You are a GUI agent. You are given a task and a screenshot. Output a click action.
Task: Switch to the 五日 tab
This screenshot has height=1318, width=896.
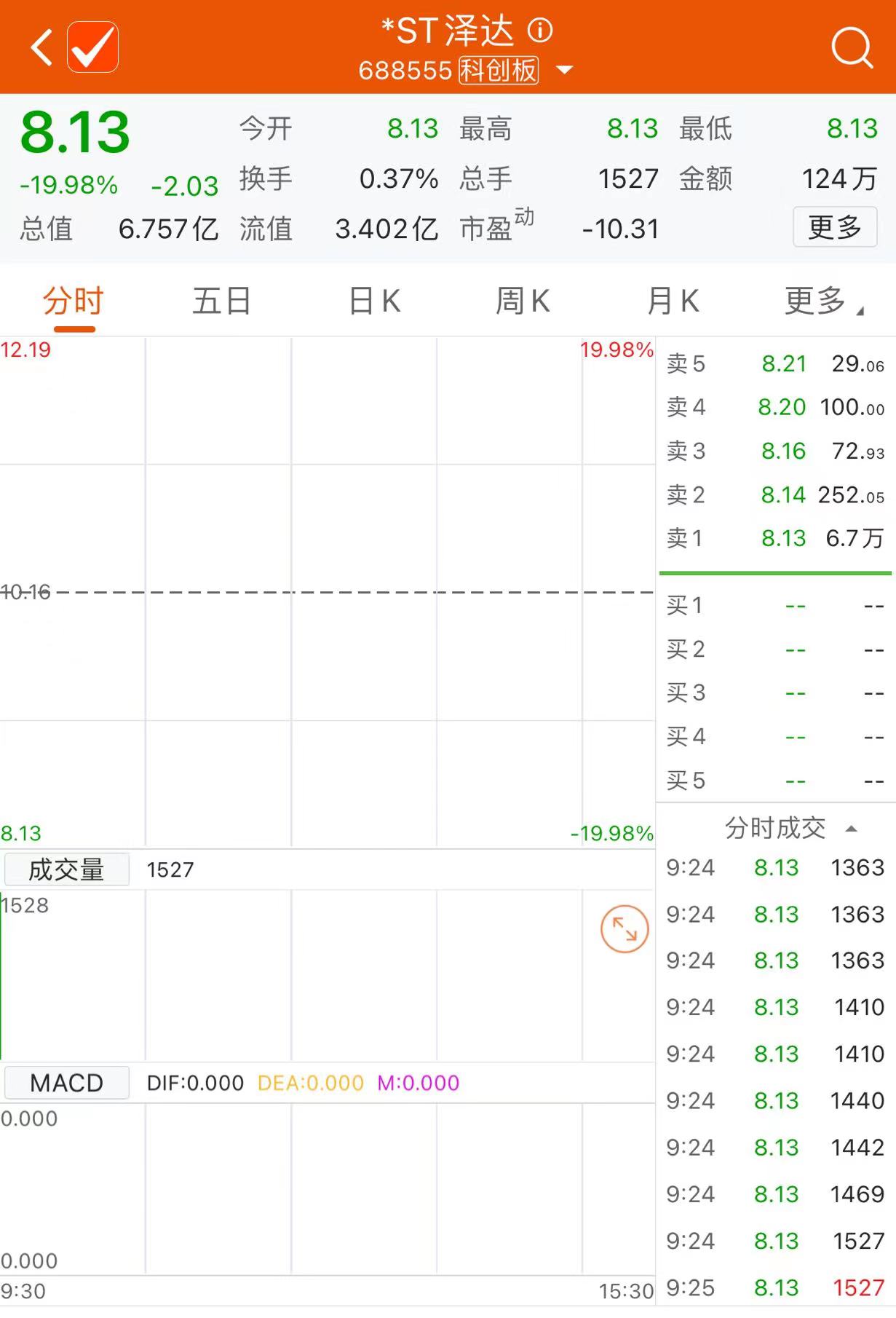[222, 301]
